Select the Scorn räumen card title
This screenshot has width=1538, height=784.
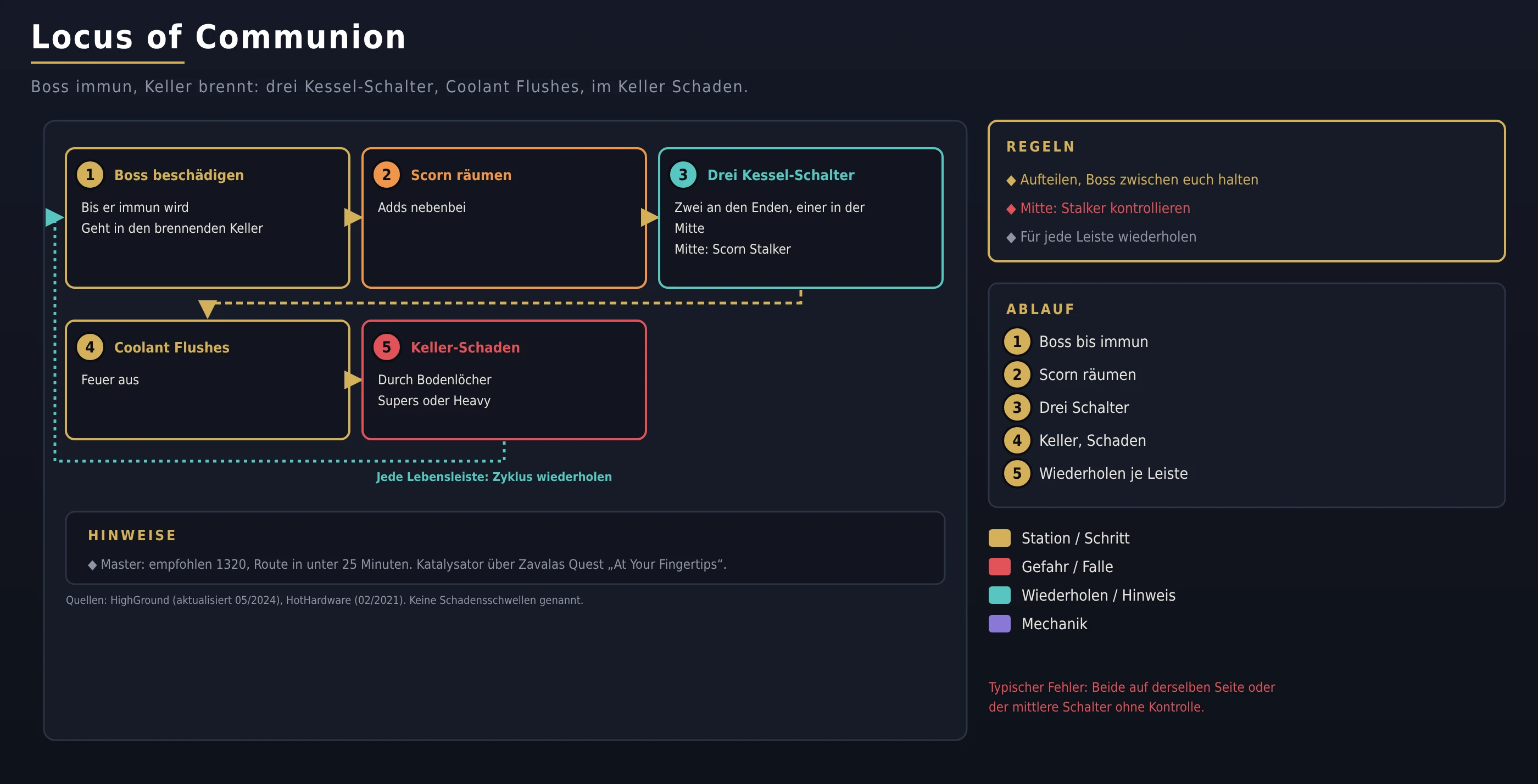pyautogui.click(x=461, y=175)
